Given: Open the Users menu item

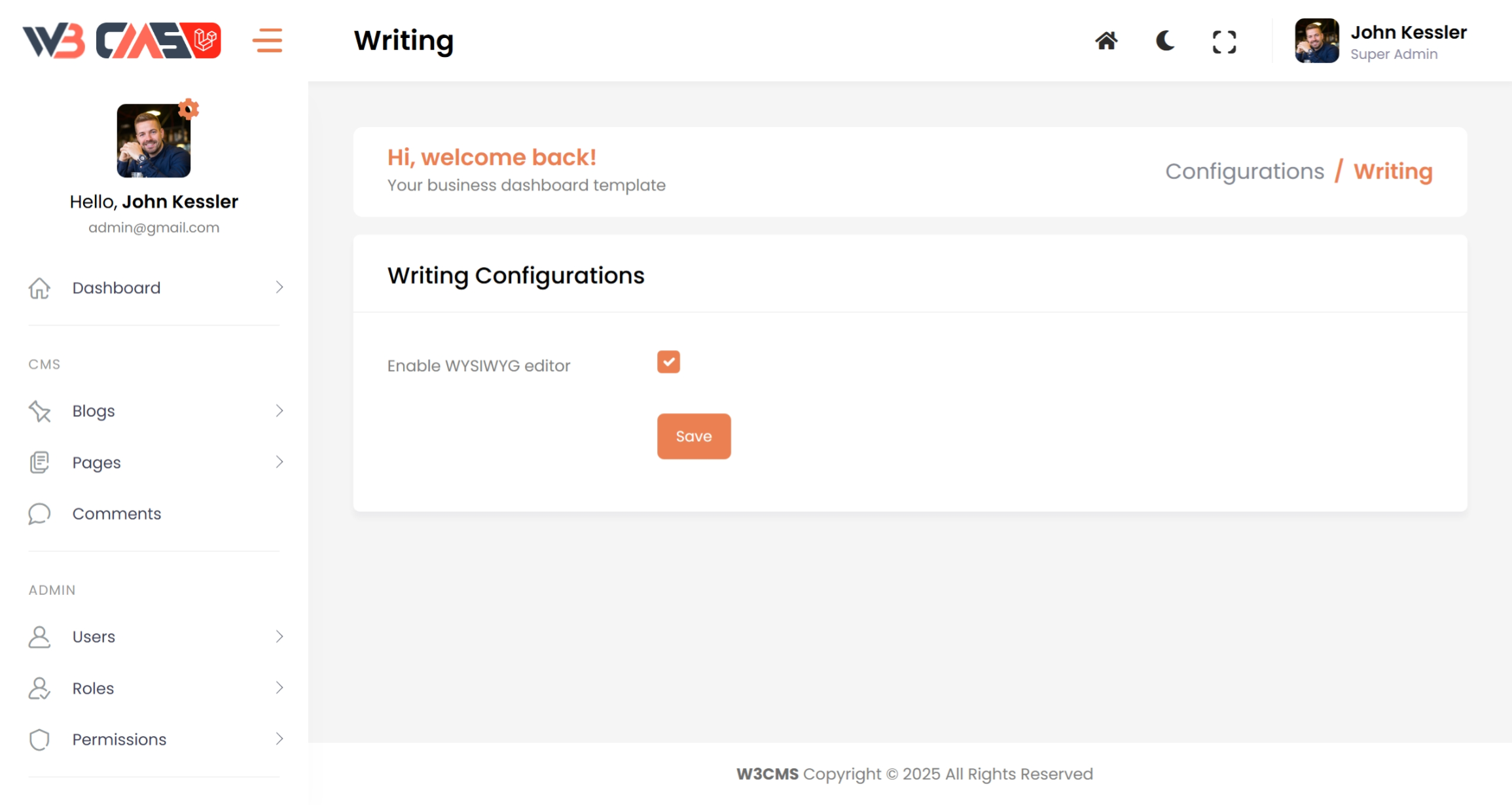Looking at the screenshot, I should coord(94,637).
